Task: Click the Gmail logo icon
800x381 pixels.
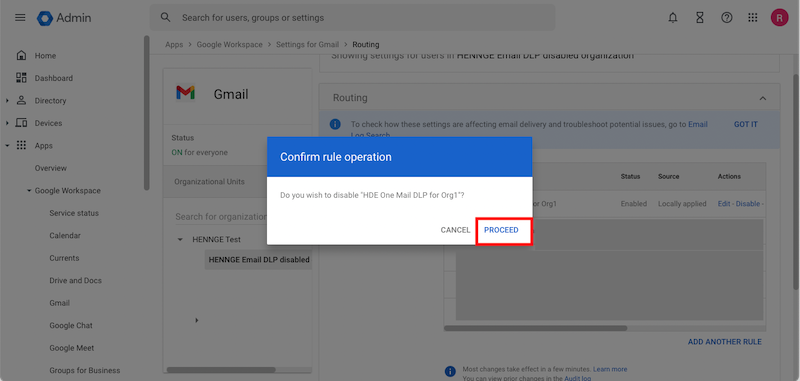Action: click(x=185, y=92)
